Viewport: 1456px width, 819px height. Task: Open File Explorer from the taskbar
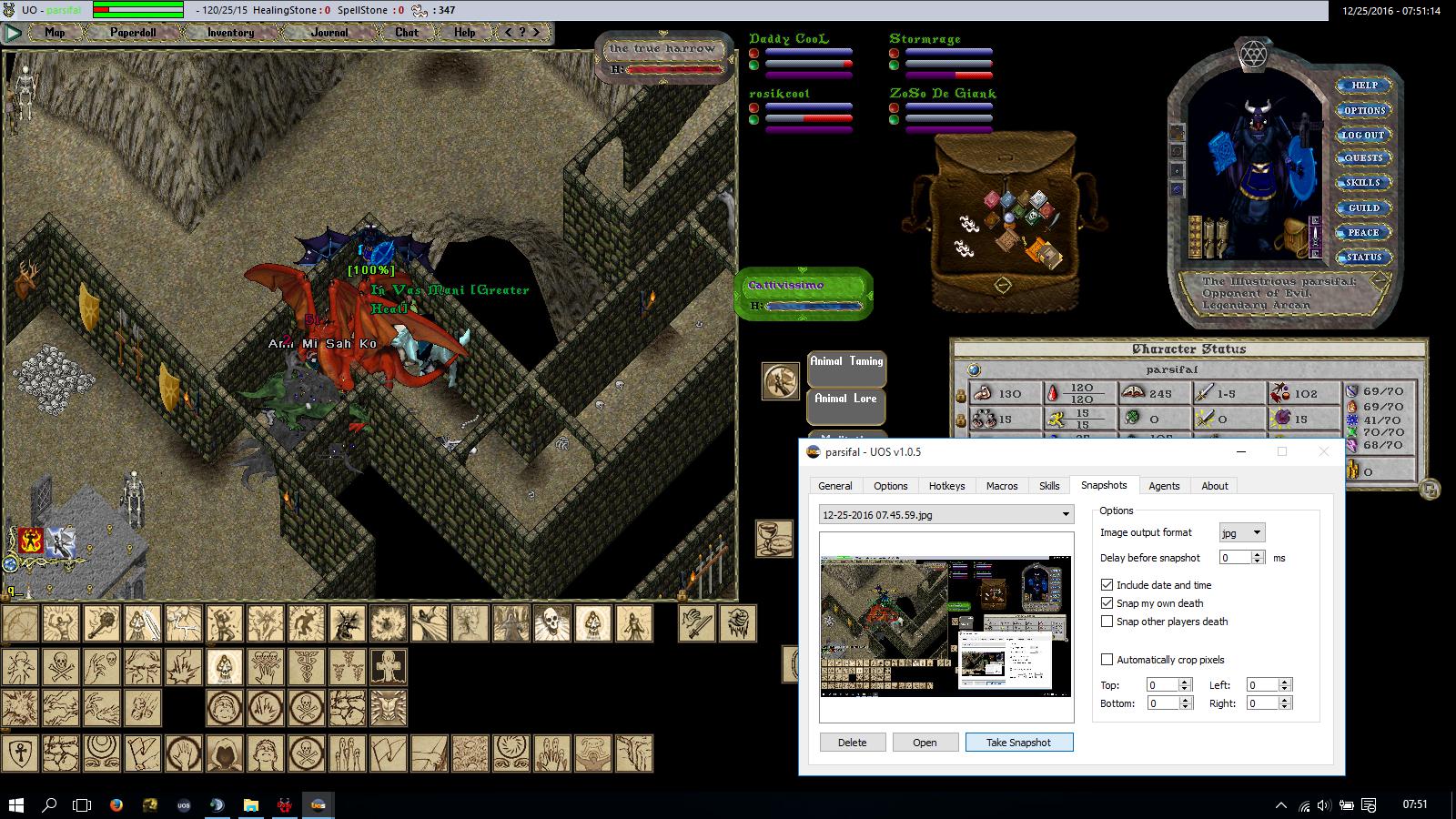pos(250,805)
